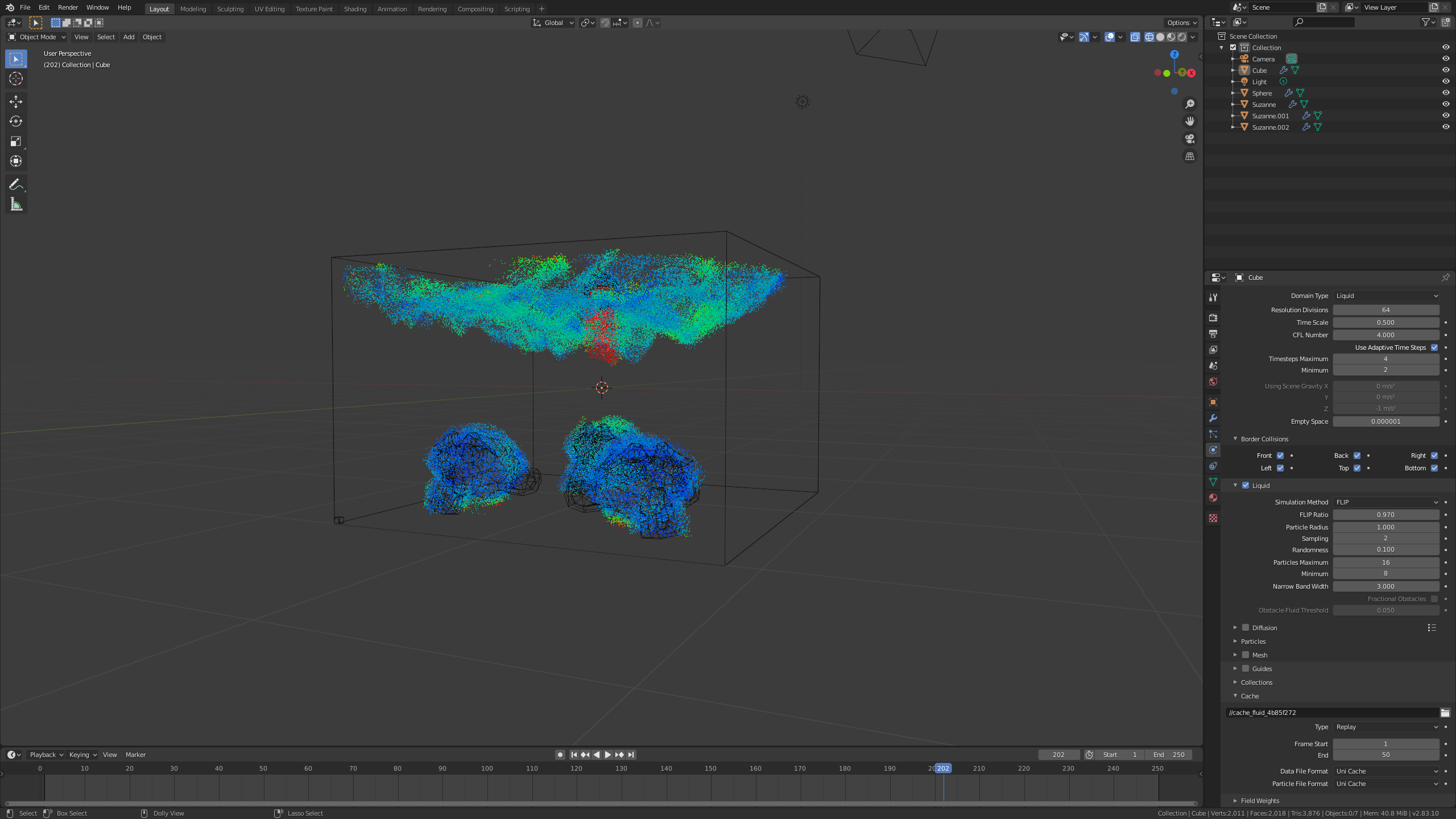Click the current frame number field

tap(1058, 755)
